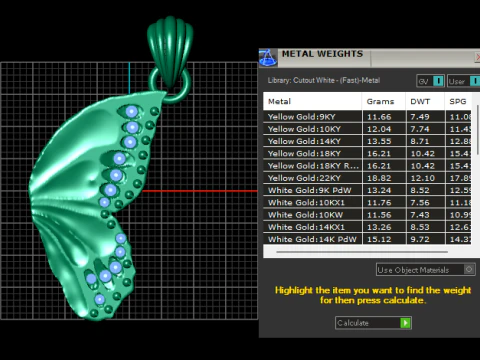Click the 11.56 grams value
Viewport: 480px width, 360px height.
coord(379,215)
